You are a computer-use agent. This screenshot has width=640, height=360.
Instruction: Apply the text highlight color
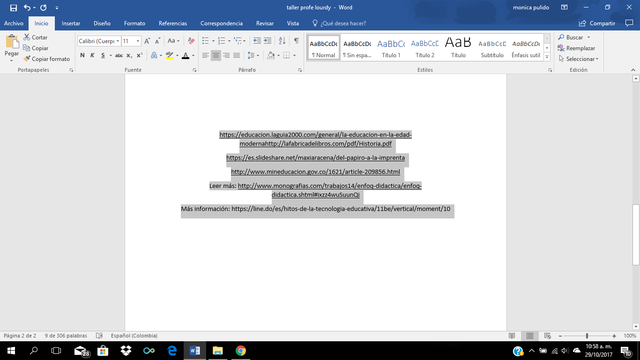click(169, 56)
